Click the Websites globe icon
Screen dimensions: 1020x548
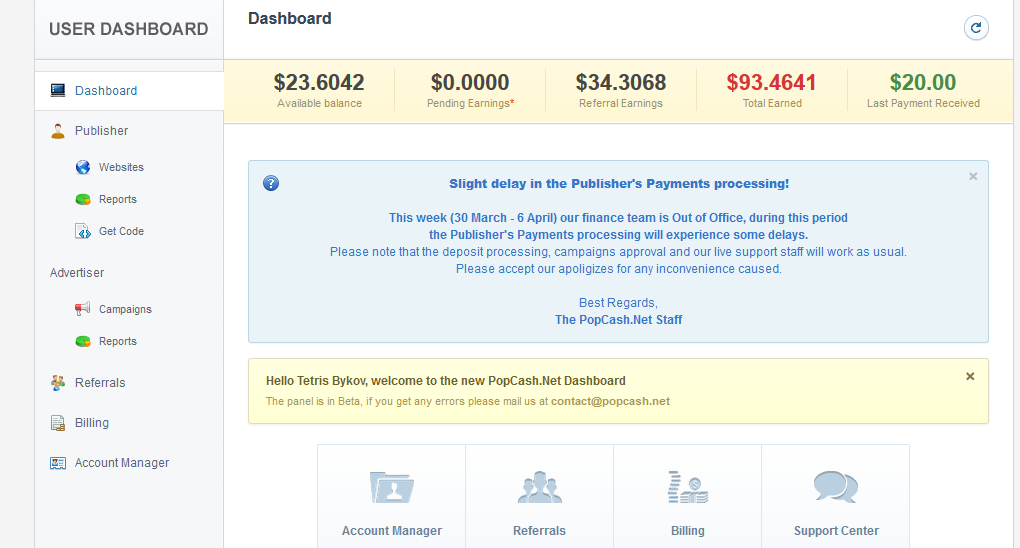coord(83,167)
